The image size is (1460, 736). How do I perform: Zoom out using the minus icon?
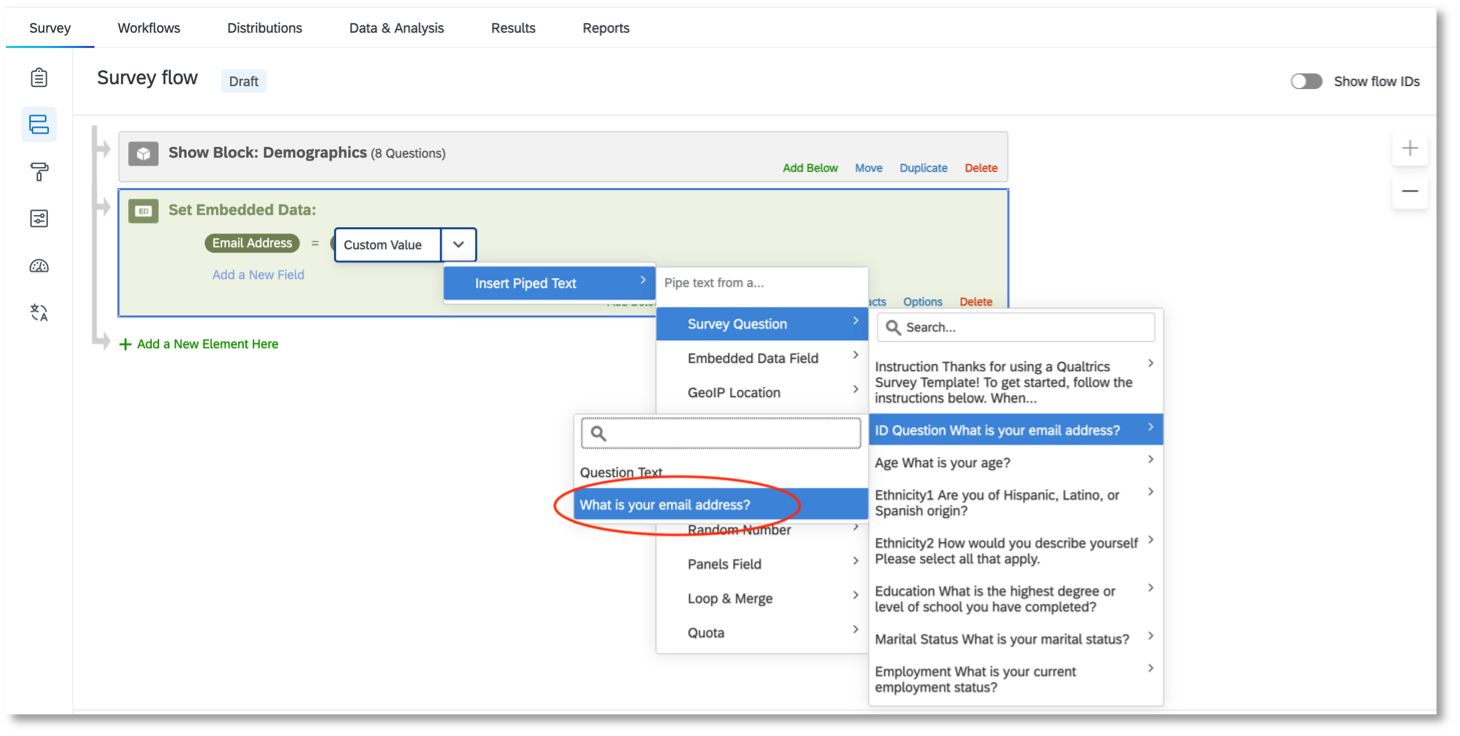click(x=1410, y=190)
